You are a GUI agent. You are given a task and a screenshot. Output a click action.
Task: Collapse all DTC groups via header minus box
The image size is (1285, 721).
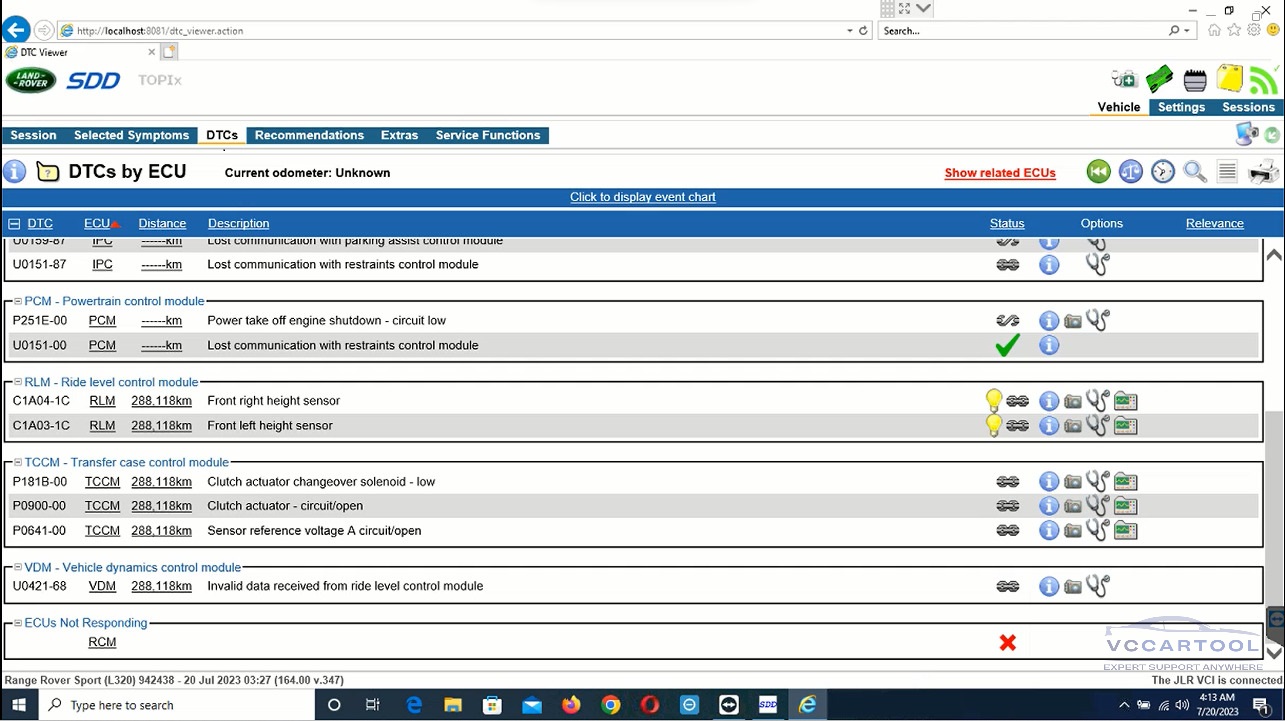tap(14, 224)
